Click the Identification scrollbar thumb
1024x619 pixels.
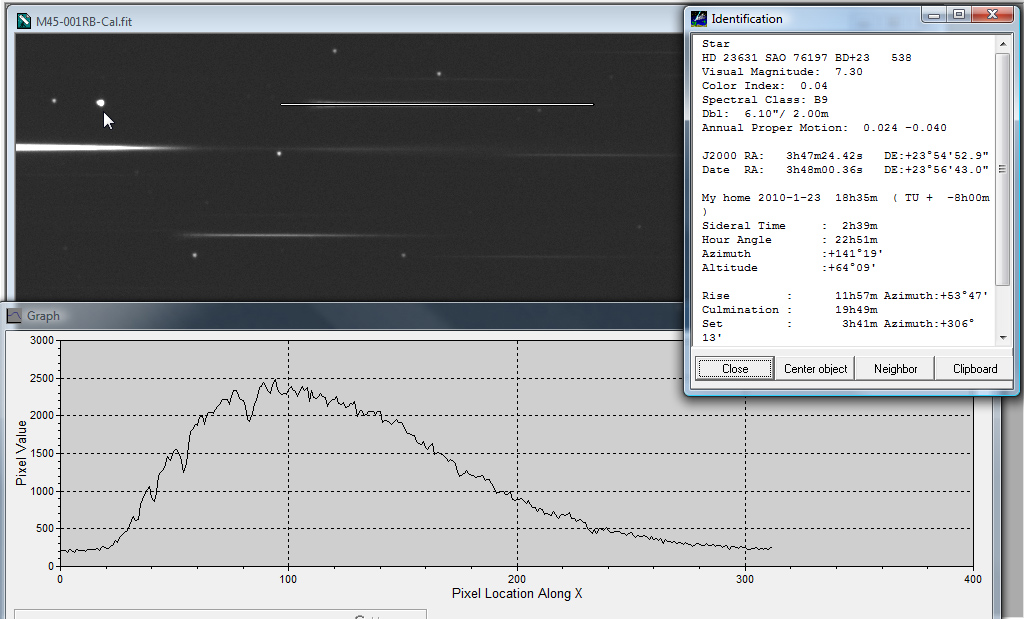(1002, 170)
